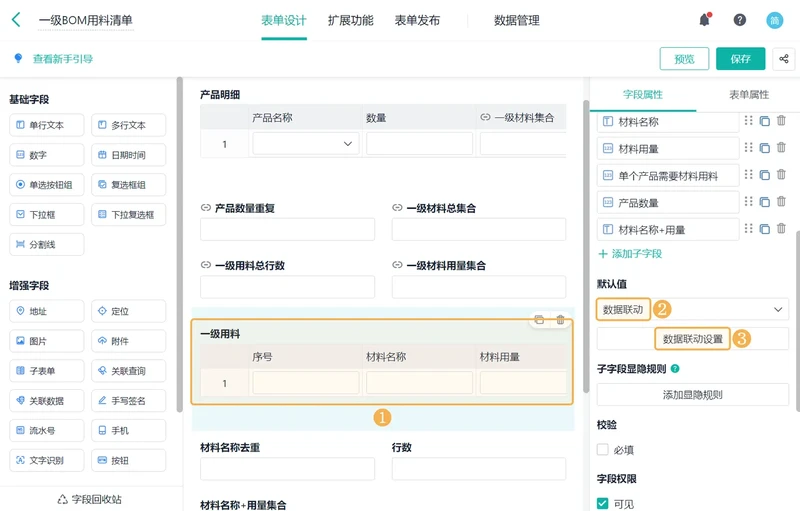The height and width of the screenshot is (511, 800).
Task: Delete the 材料用量 subfield
Action: coord(781,147)
